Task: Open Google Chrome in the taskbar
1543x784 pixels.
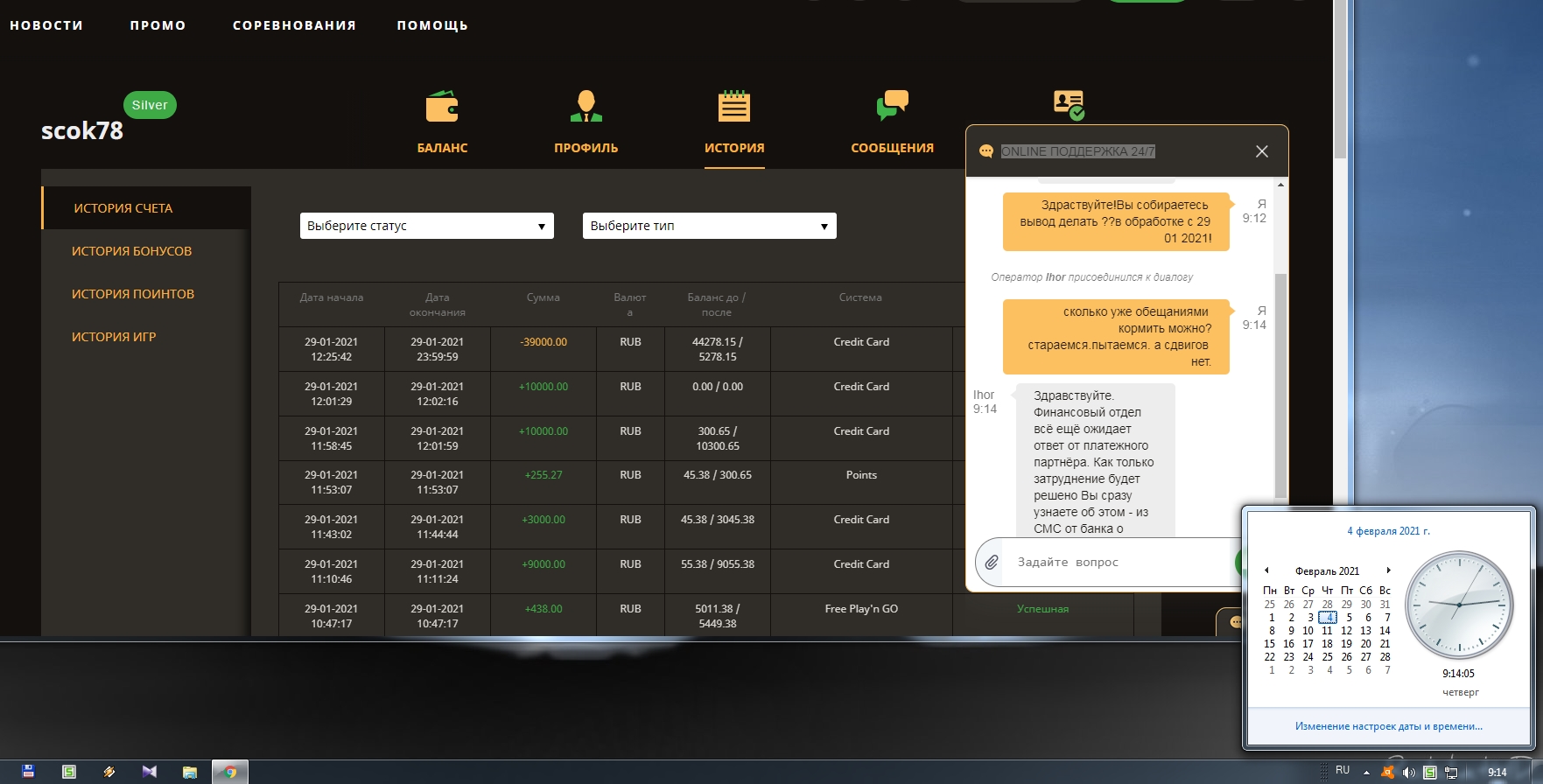Action: coord(230,772)
